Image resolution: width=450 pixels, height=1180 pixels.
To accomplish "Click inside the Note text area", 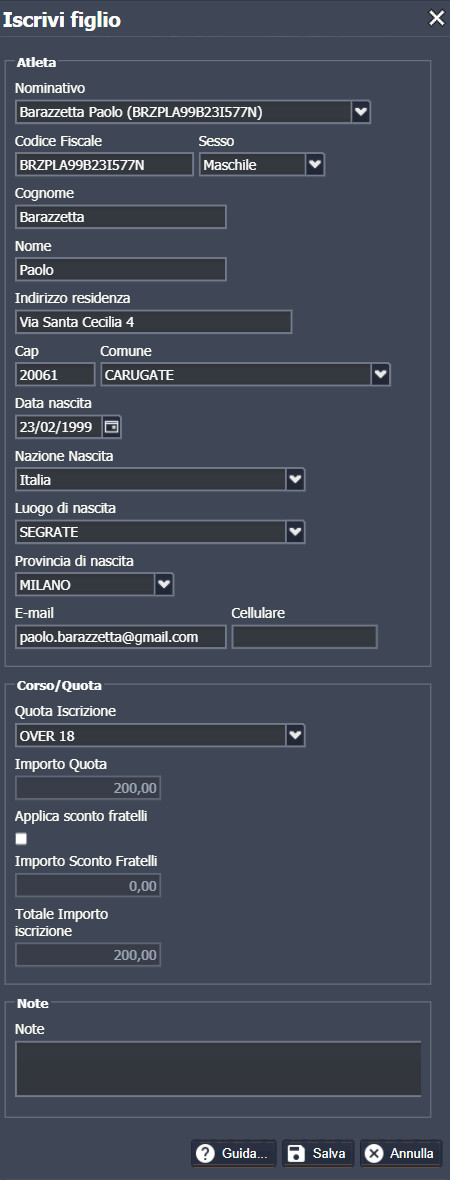I will (x=218, y=1069).
